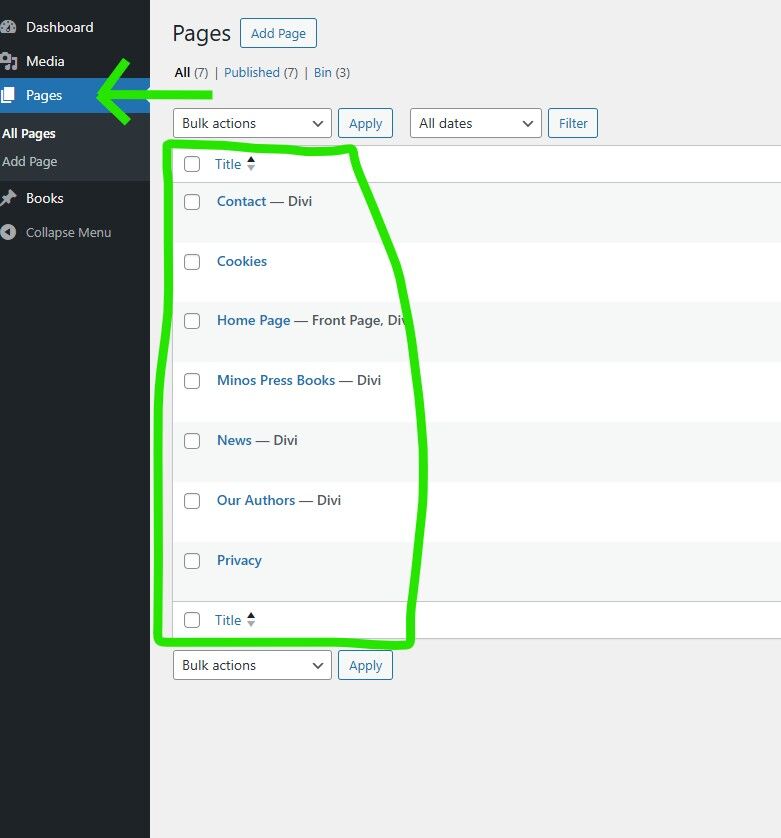Click sort arrows beside bottom Title header

click(251, 620)
